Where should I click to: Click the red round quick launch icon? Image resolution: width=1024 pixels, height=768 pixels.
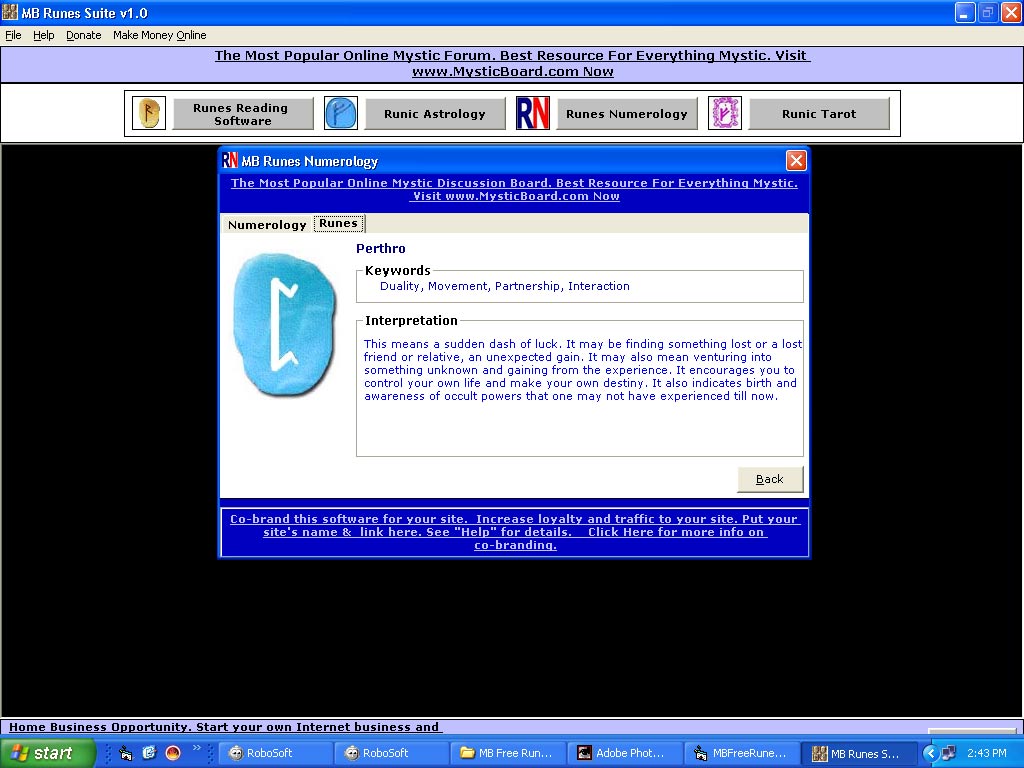[172, 753]
